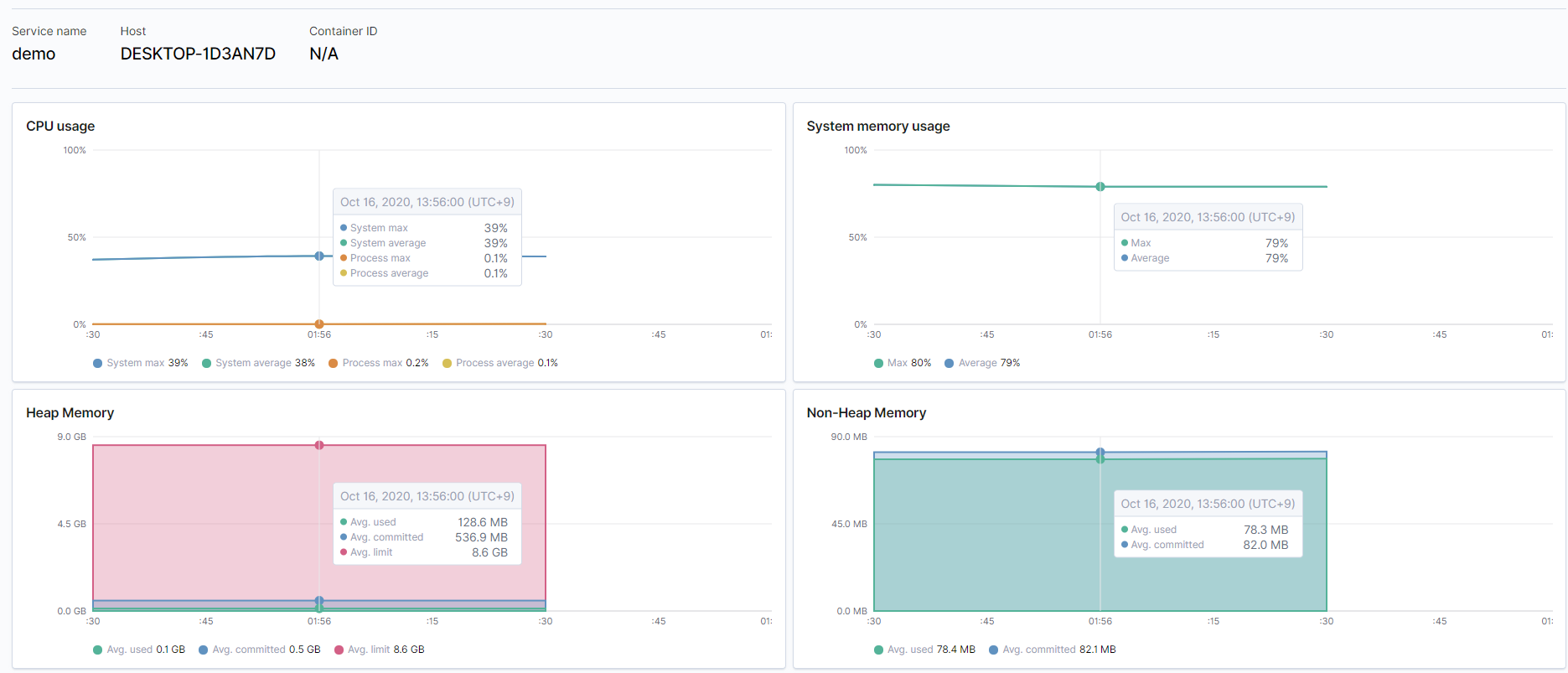The width and height of the screenshot is (1568, 673).
Task: Toggle Max series in System memory legend
Action: (902, 363)
